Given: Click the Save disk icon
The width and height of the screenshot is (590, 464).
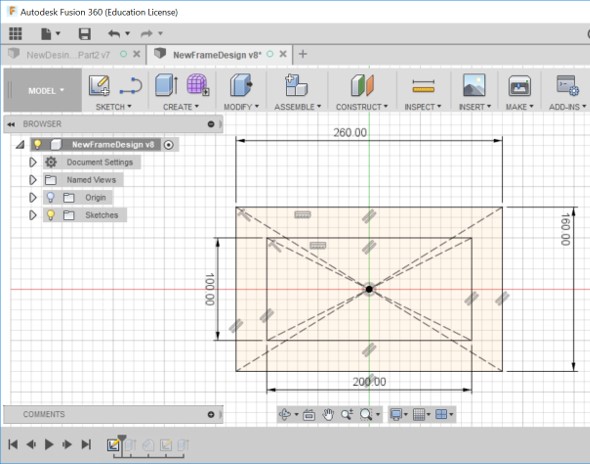Looking at the screenshot, I should tap(84, 34).
